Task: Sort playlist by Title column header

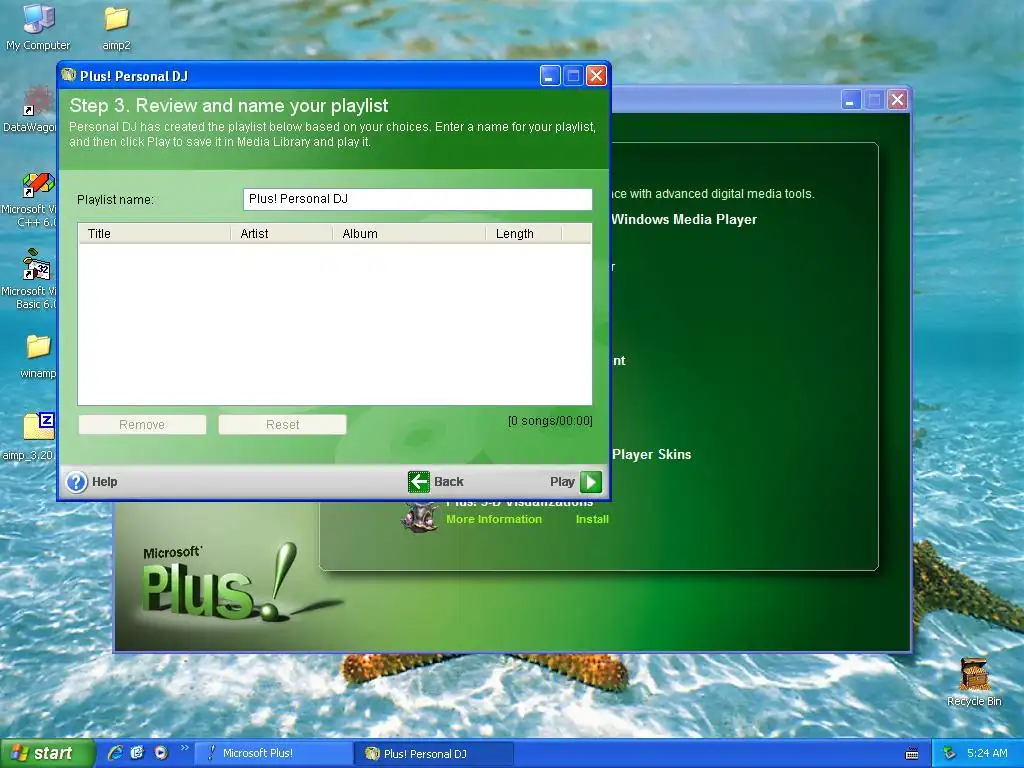Action: (x=154, y=234)
